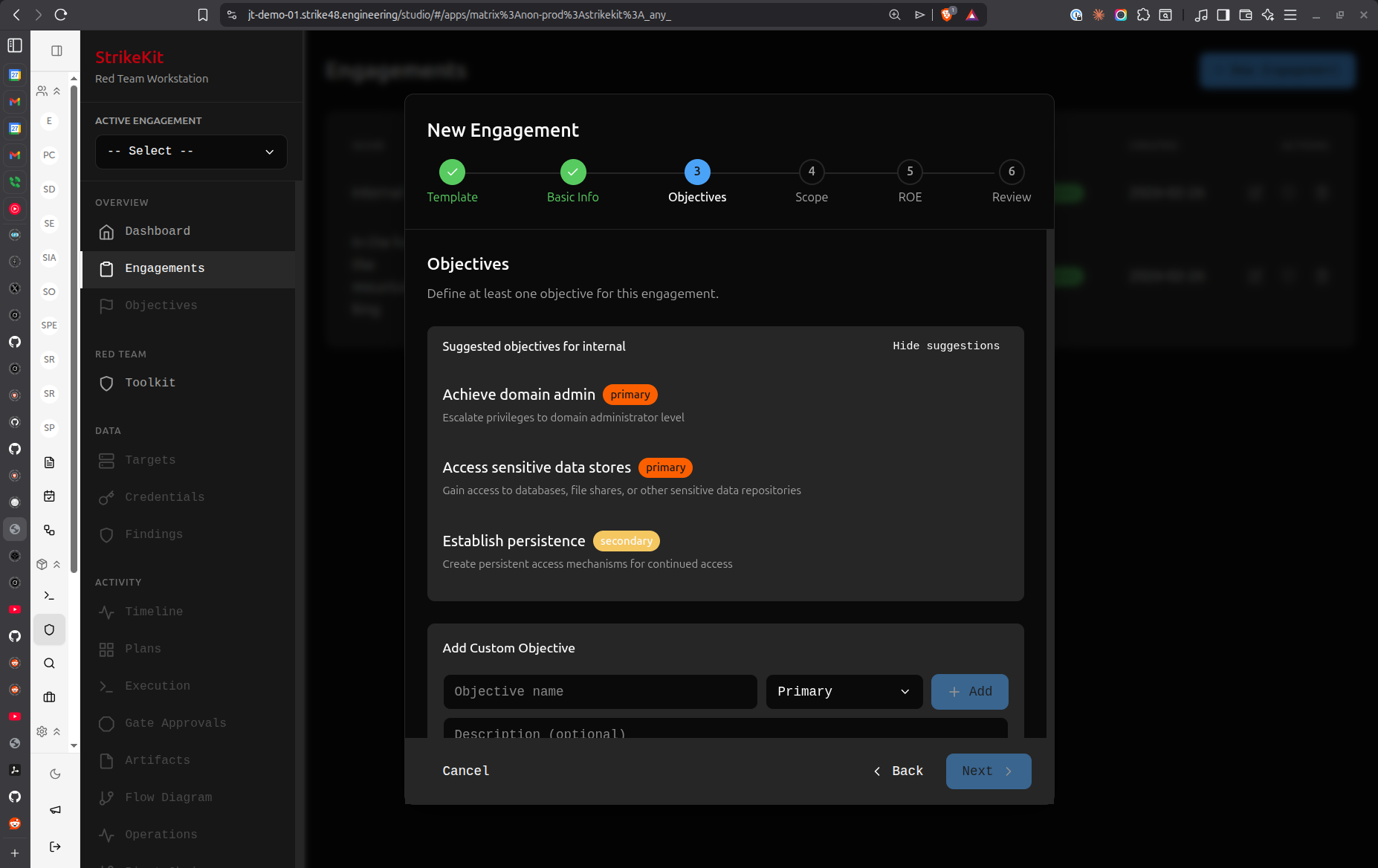Jump to the Review wizard step
Screen dimensions: 1378x868
(1012, 181)
